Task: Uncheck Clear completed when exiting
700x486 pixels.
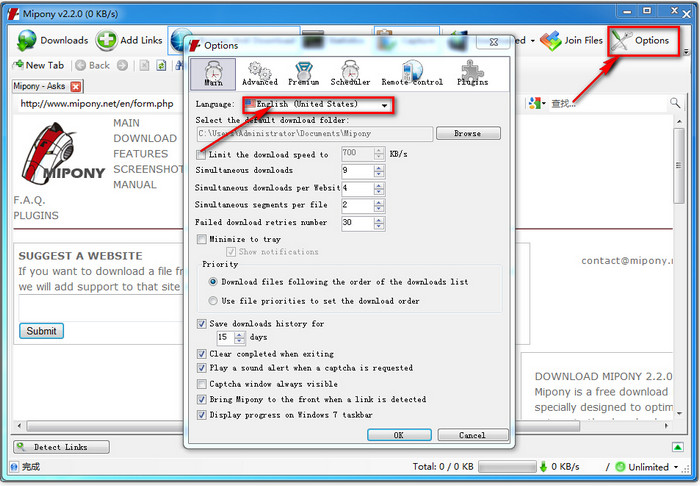Action: click(x=202, y=354)
